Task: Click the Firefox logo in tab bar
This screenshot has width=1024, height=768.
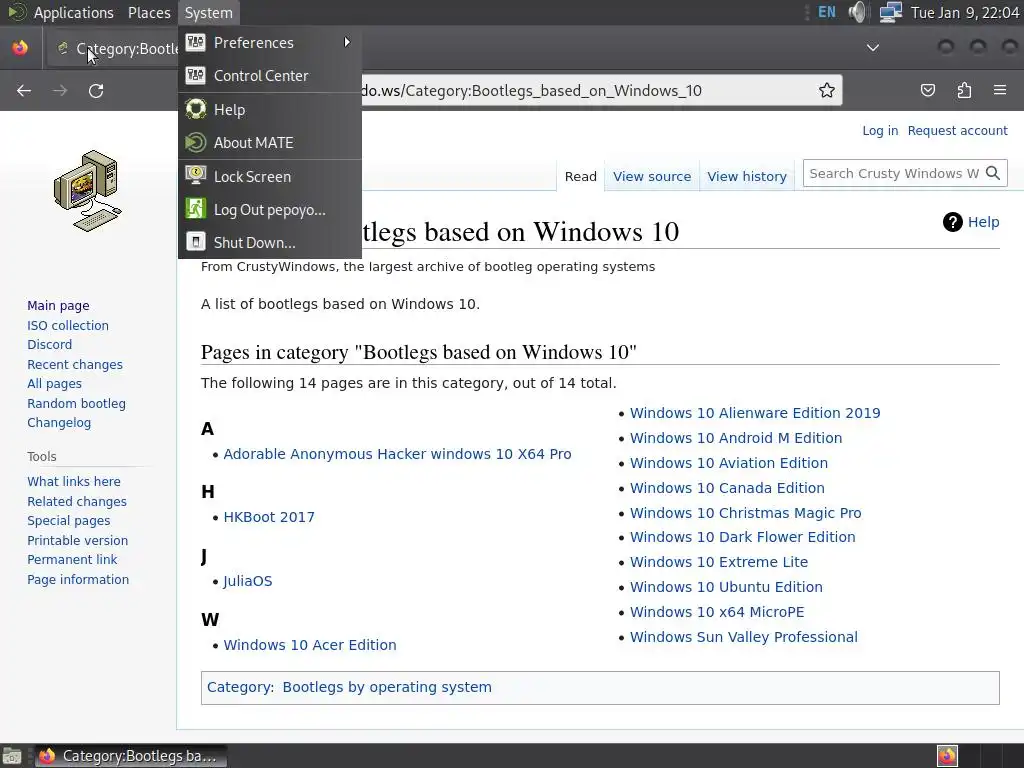Action: 20,48
